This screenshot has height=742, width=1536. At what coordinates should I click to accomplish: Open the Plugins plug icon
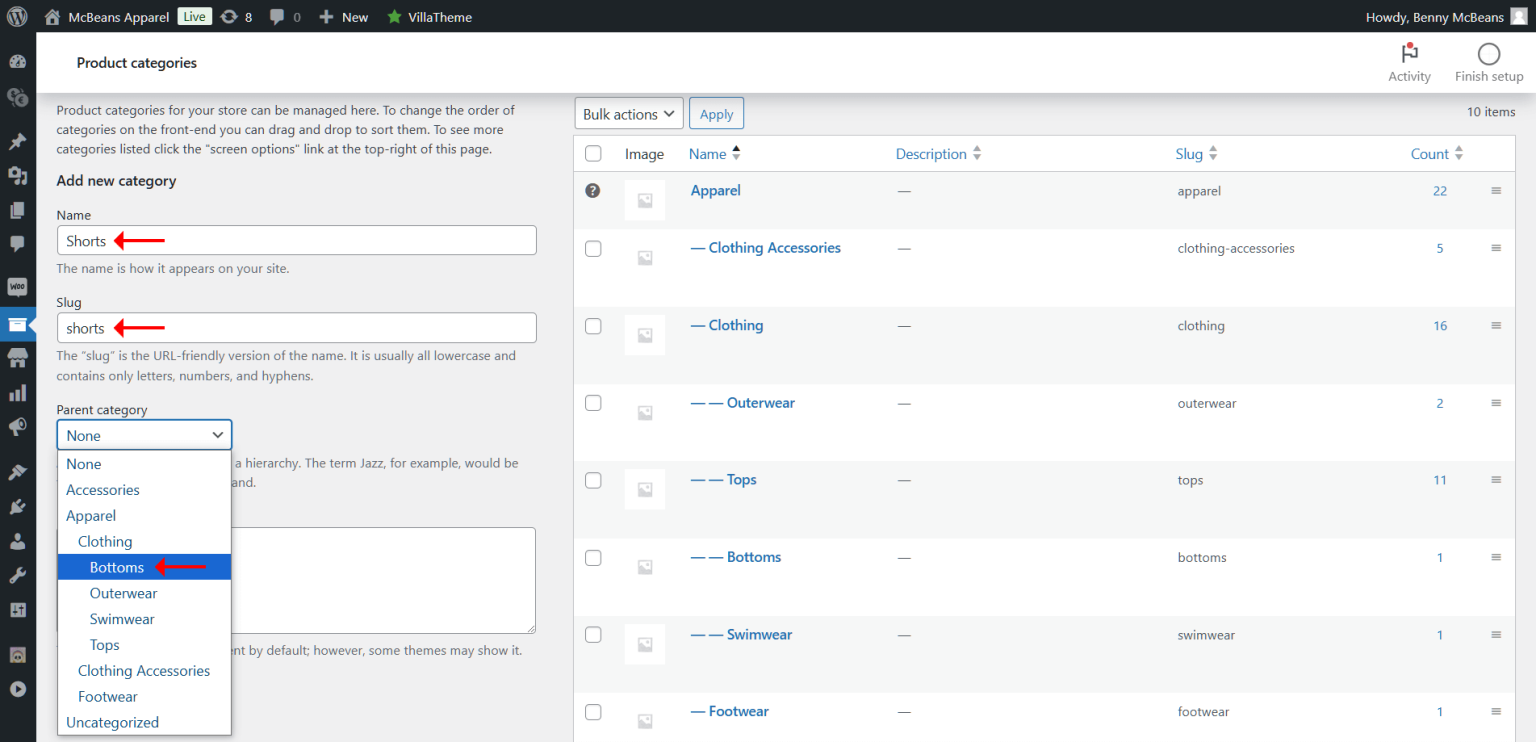(17, 507)
